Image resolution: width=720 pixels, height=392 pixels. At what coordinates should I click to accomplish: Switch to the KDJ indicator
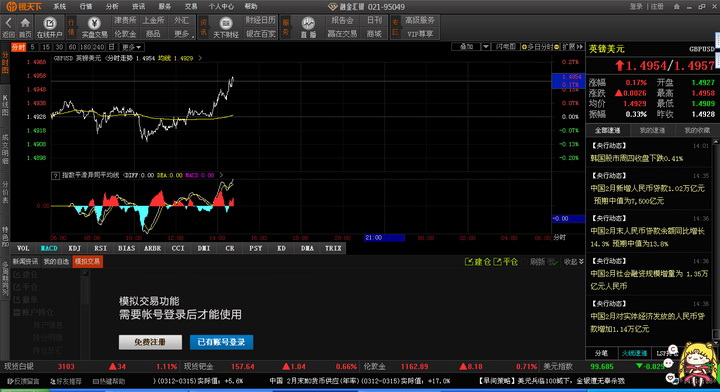[x=74, y=248]
